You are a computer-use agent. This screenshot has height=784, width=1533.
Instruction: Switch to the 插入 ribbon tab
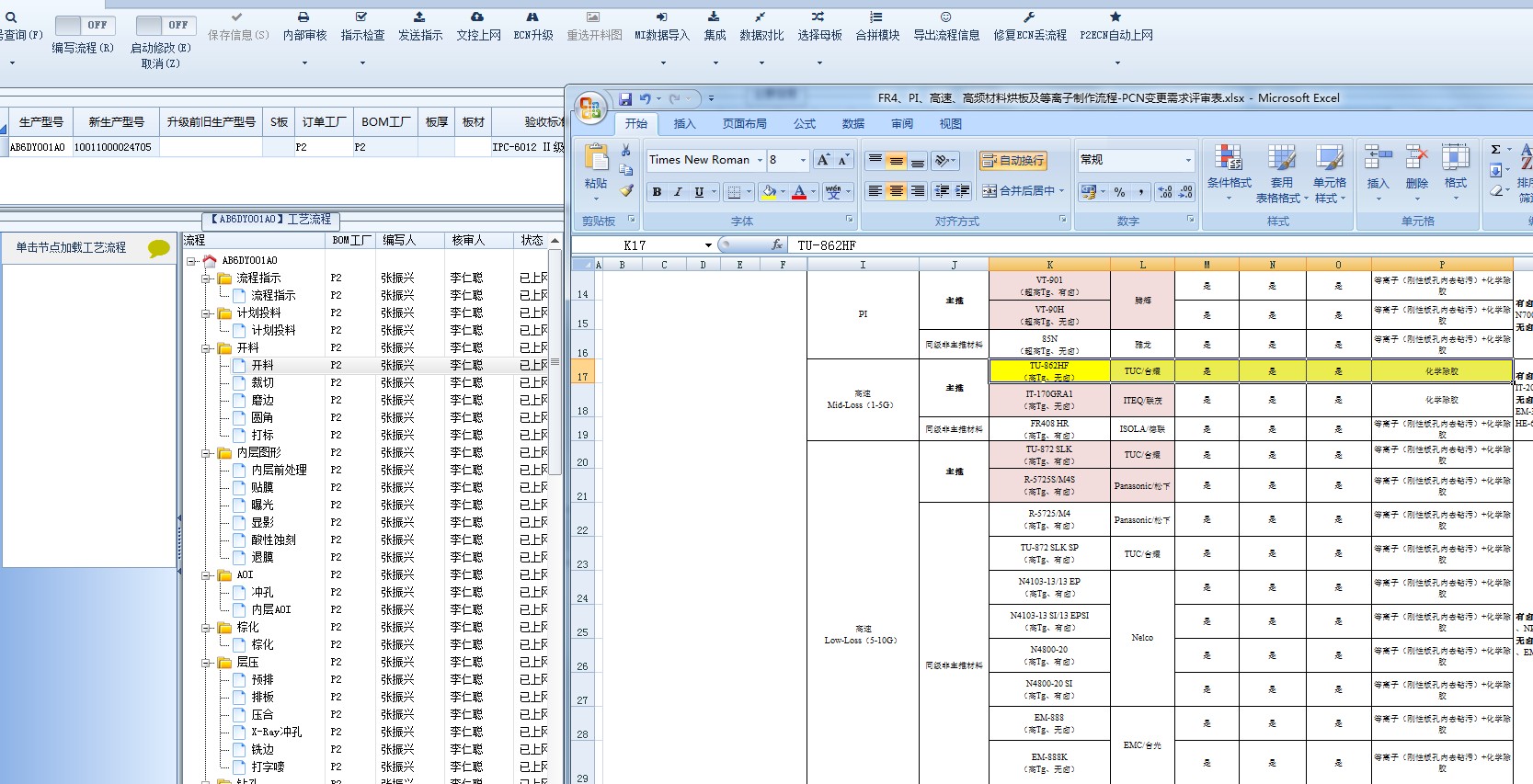pos(684,124)
